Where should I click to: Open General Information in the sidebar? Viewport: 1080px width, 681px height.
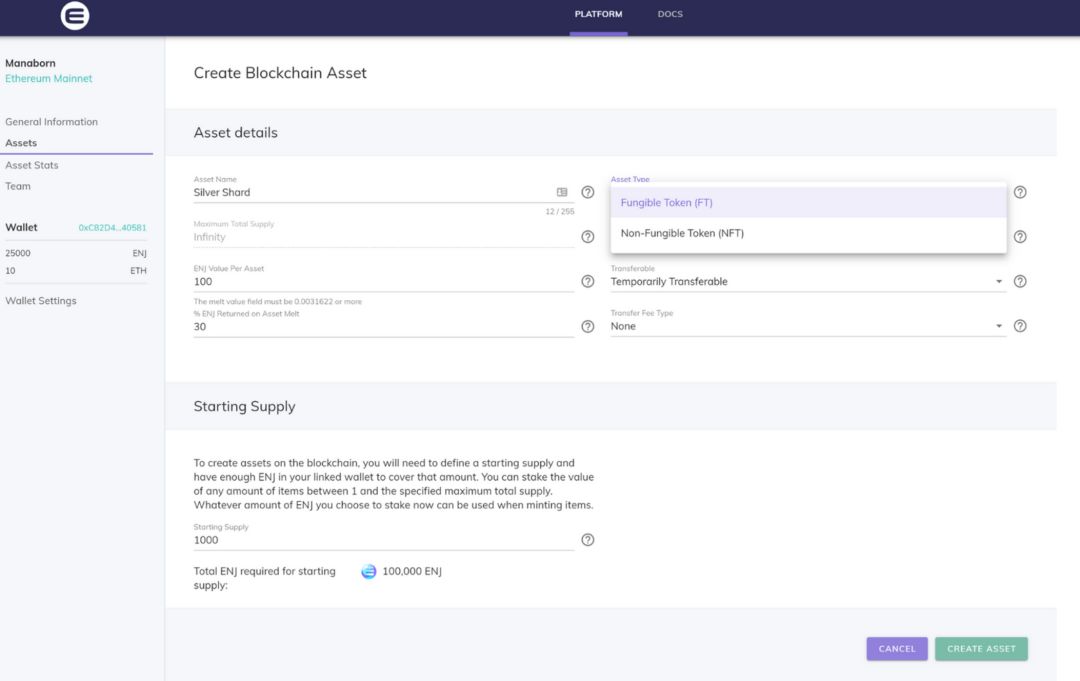click(x=52, y=122)
